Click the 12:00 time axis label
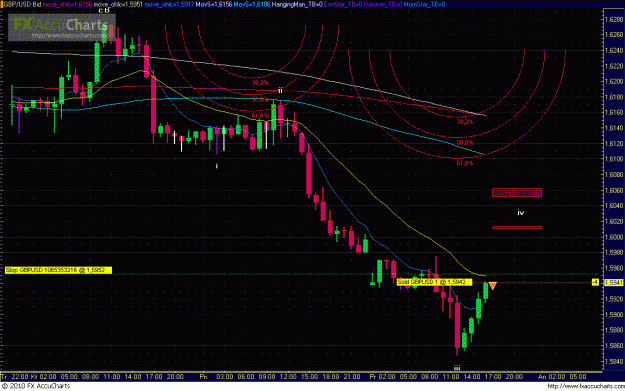Image resolution: width=625 pixels, height=391 pixels. pyautogui.click(x=288, y=377)
